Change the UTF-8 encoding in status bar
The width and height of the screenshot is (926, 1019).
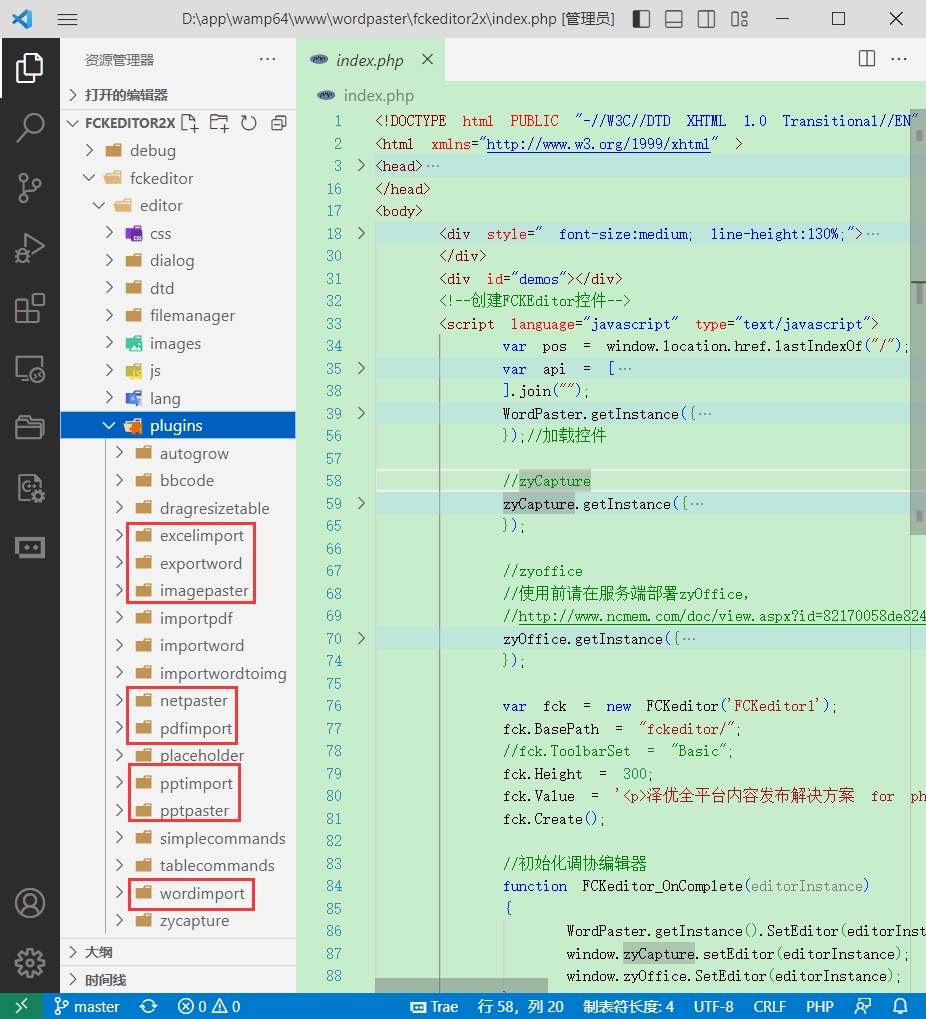[x=713, y=1006]
